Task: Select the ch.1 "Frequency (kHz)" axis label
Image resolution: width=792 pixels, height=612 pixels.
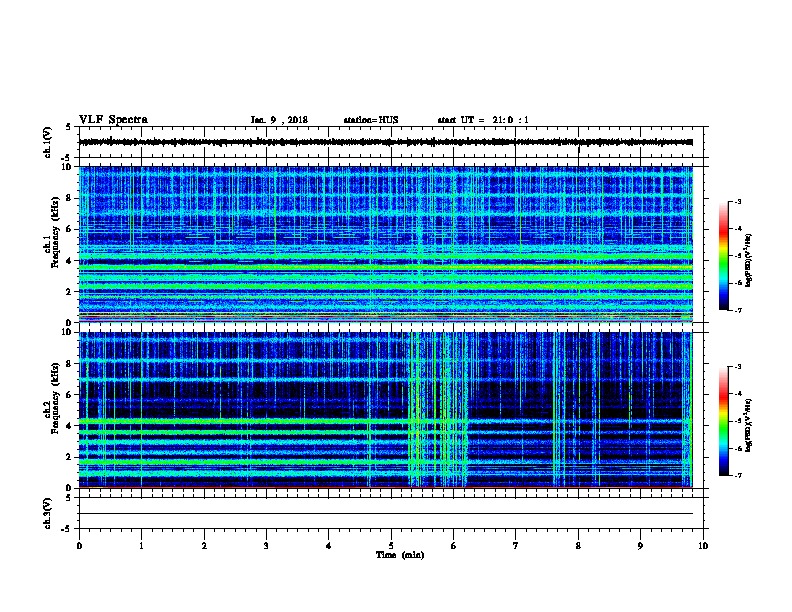Action: tap(55, 233)
